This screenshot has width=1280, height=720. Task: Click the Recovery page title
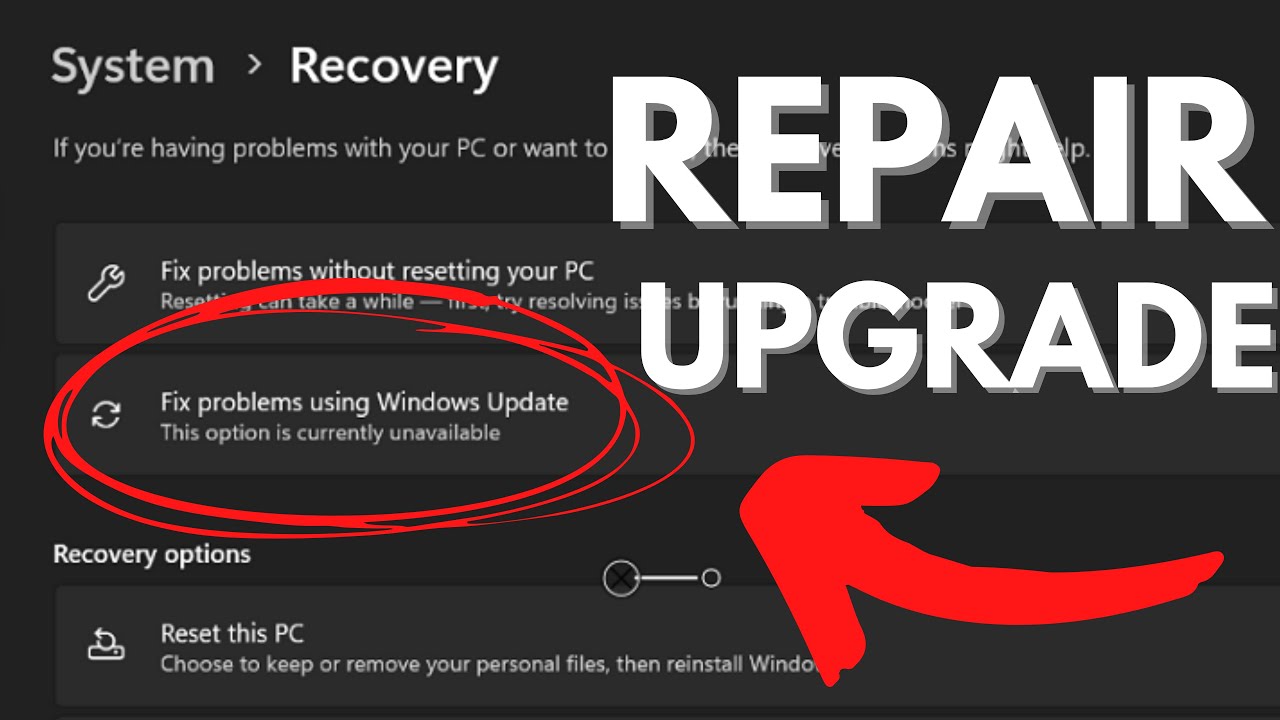coord(393,68)
